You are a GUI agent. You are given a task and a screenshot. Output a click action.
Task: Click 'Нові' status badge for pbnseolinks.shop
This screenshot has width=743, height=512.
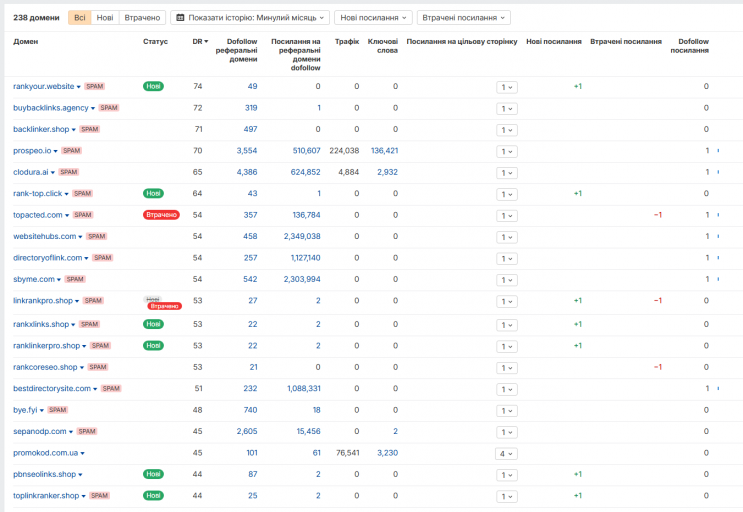pos(153,474)
